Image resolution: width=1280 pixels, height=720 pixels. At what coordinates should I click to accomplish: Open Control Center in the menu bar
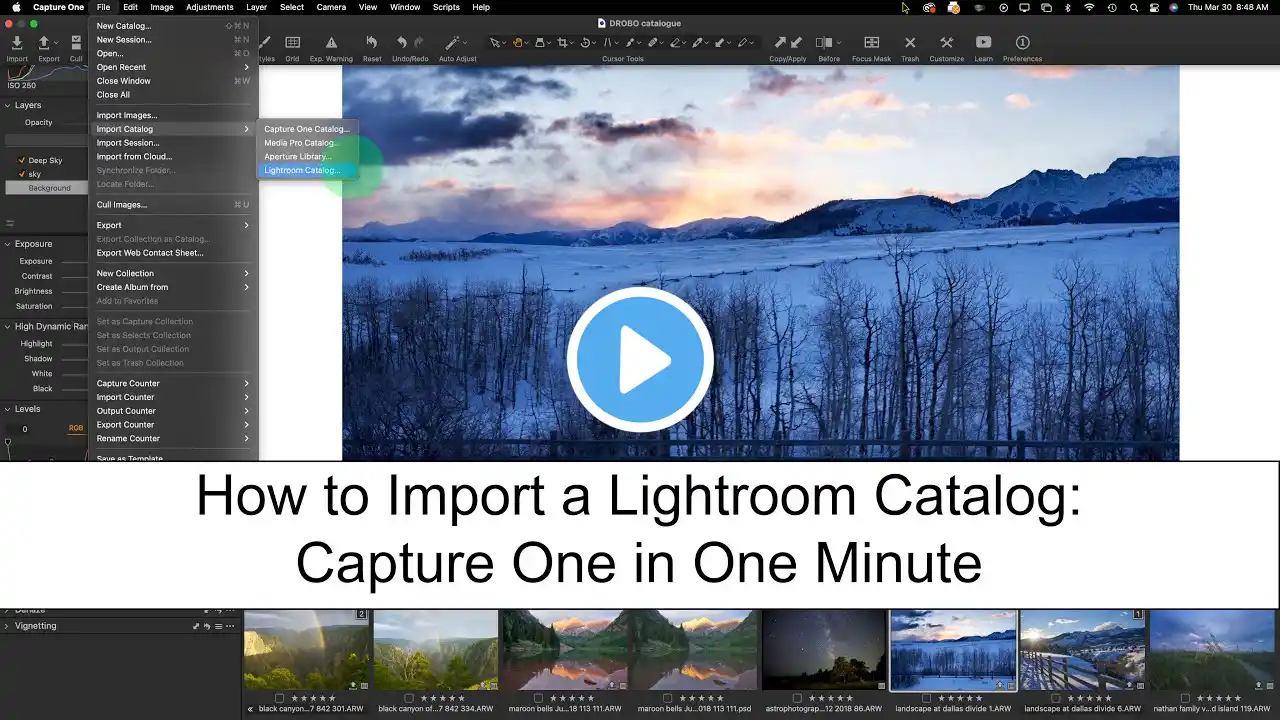tap(1154, 7)
